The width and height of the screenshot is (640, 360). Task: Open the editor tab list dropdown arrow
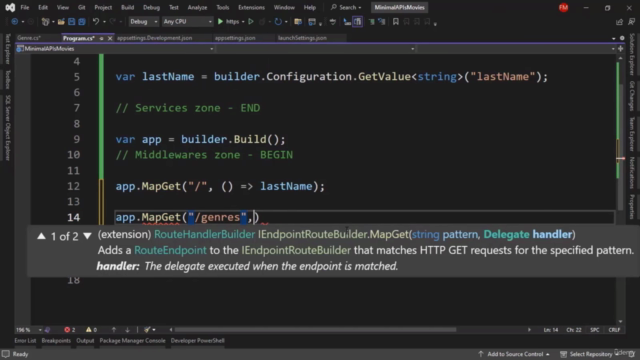point(613,38)
